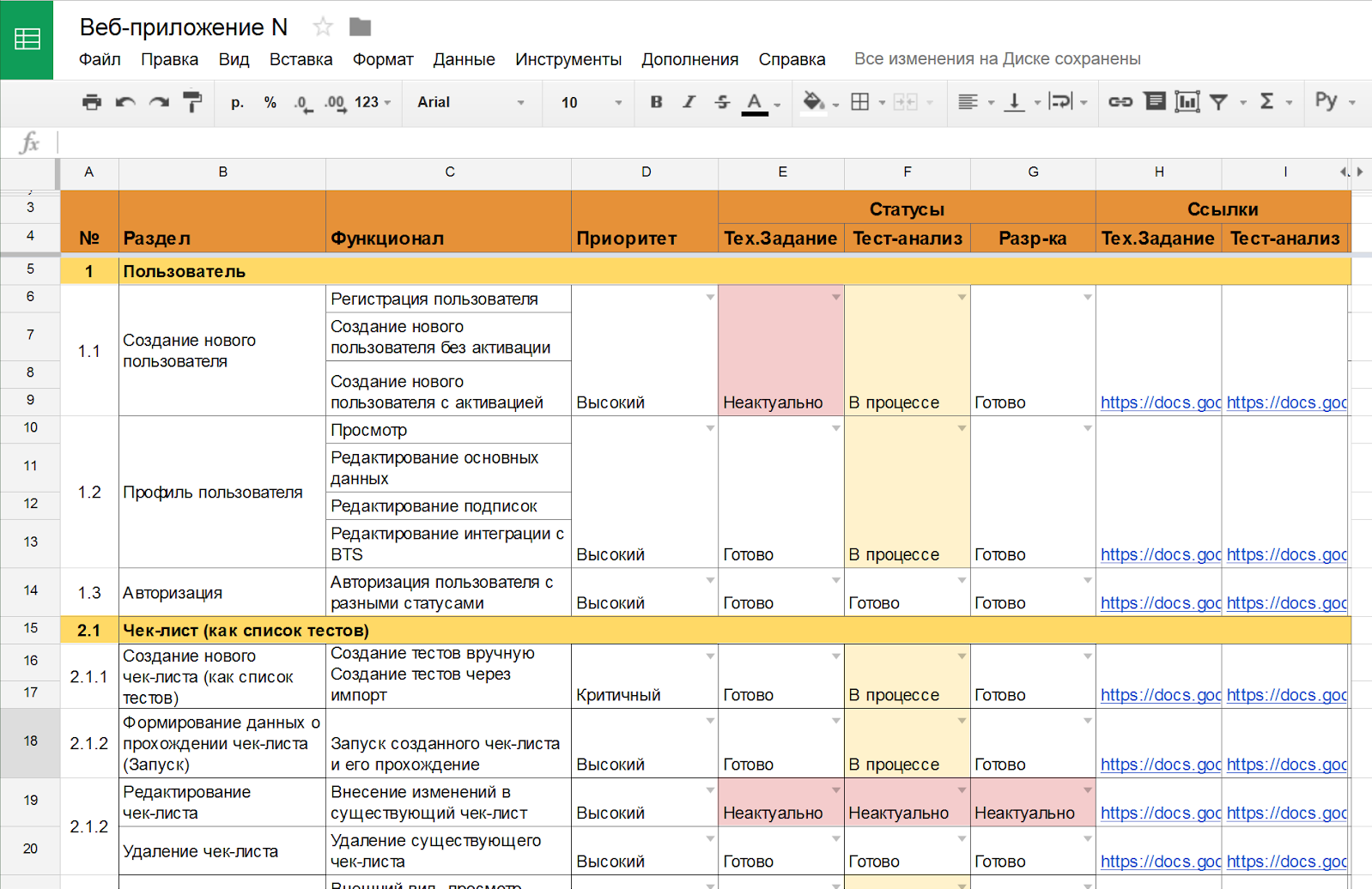Star the document Веб-приложение N
Image resolution: width=1372 pixels, height=889 pixels.
[x=323, y=27]
